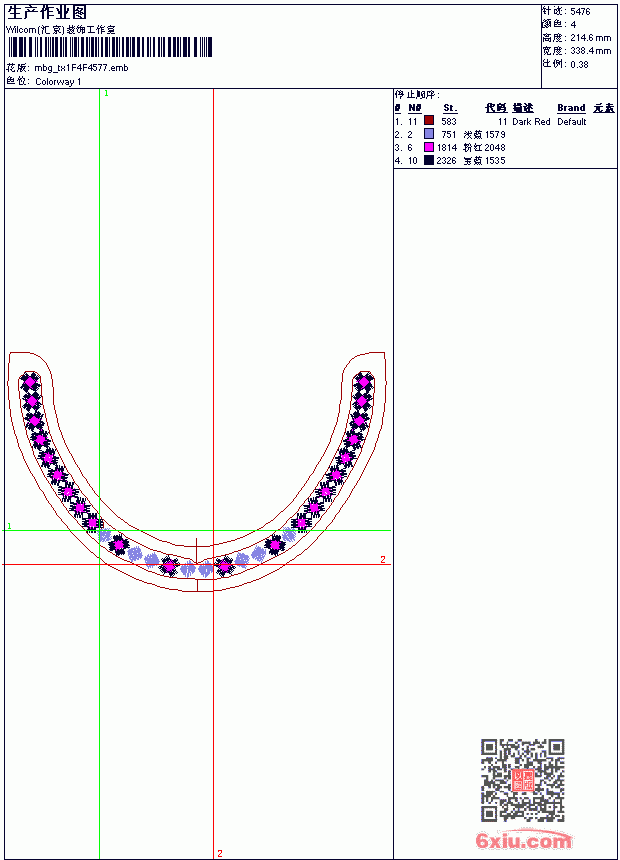The image size is (620, 860).
Task: Click the Colorway 1 label
Action: click(x=58, y=82)
